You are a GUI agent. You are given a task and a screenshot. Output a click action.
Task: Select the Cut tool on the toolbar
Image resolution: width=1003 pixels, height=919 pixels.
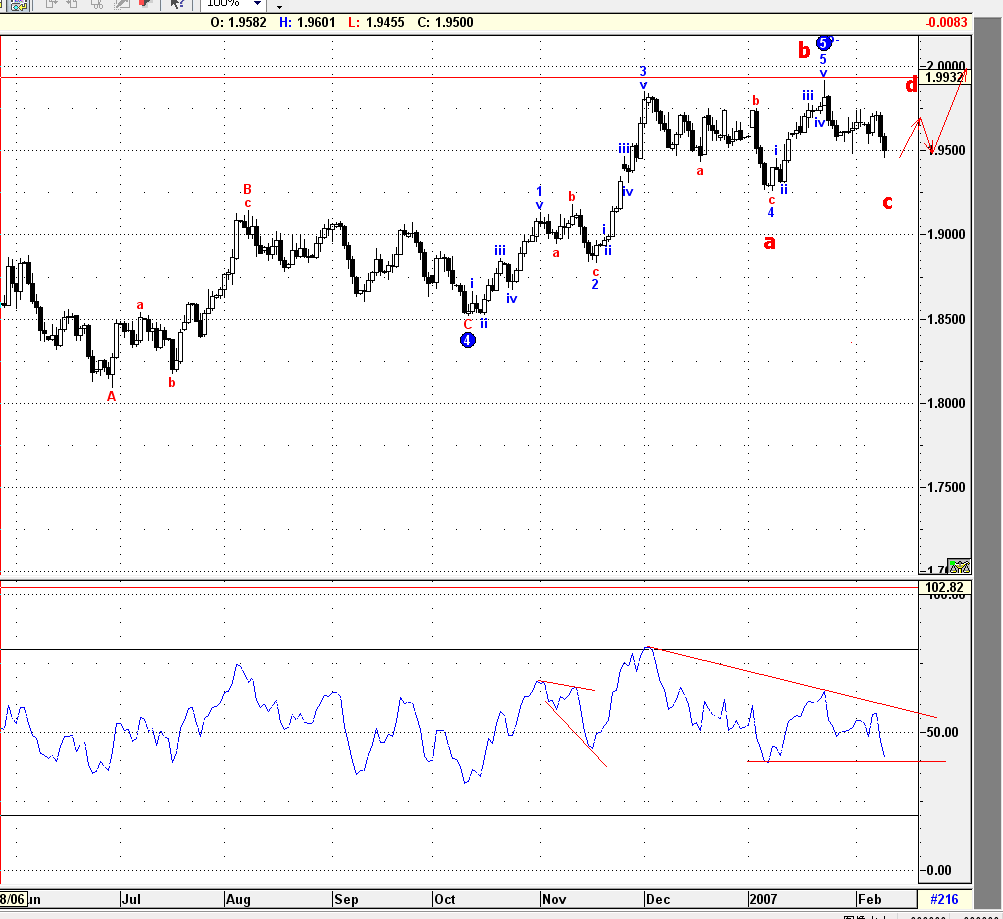(98, 6)
